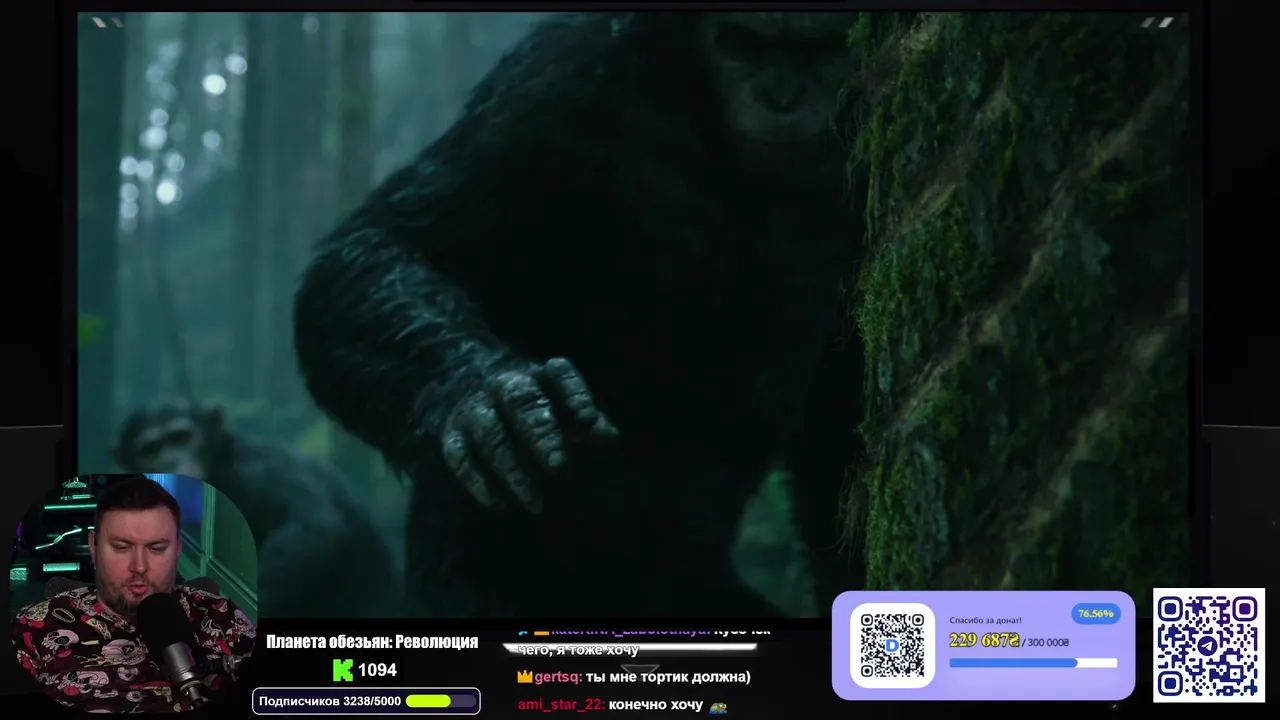
Task: Click the green Kick logo icon
Action: coord(342,670)
